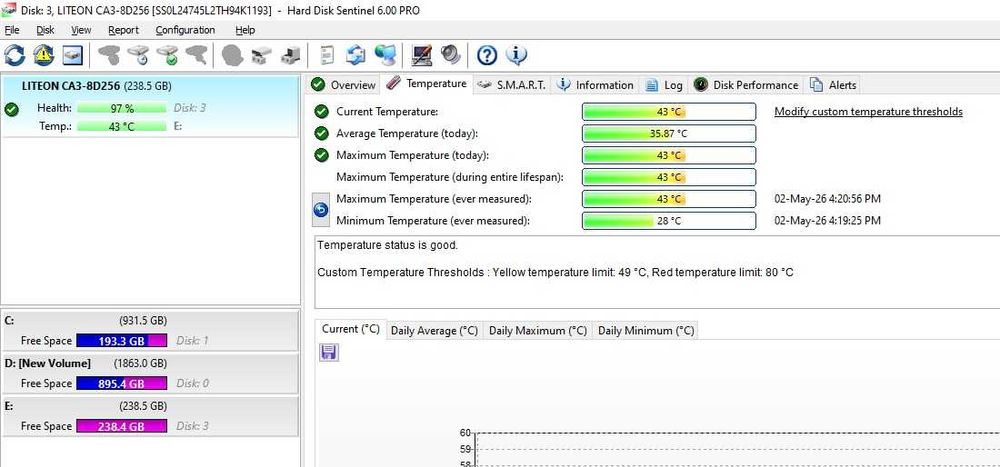The height and width of the screenshot is (467, 1000).
Task: Click the disk beside computer toolbar icon
Action: click(x=290, y=56)
